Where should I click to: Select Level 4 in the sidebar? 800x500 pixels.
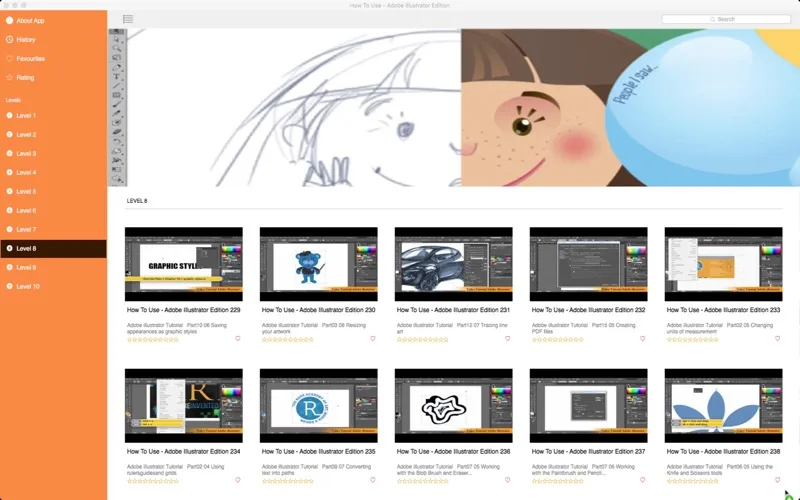tap(54, 172)
